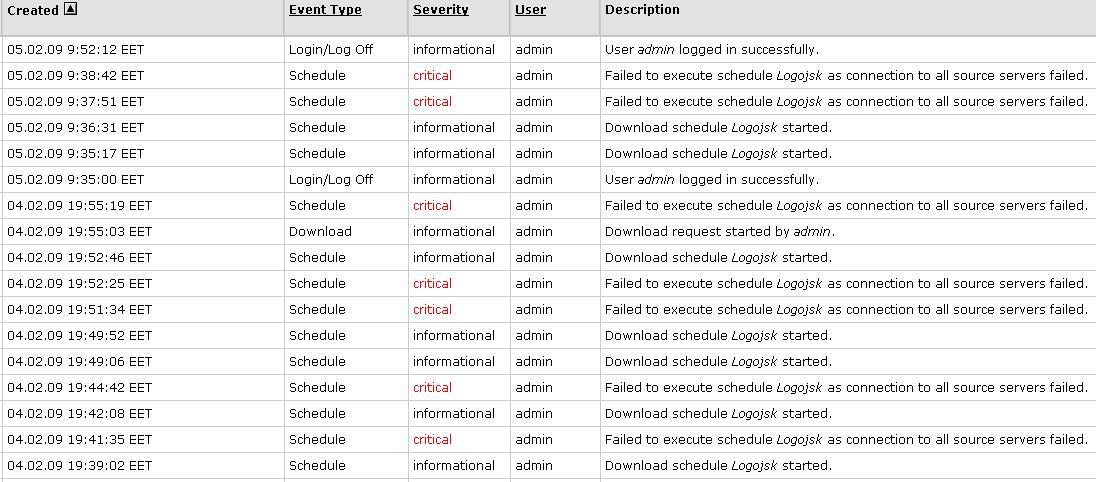Screen dimensions: 1096x482
Task: Click the critical severity at 9:37:51
Action: (x=432, y=101)
